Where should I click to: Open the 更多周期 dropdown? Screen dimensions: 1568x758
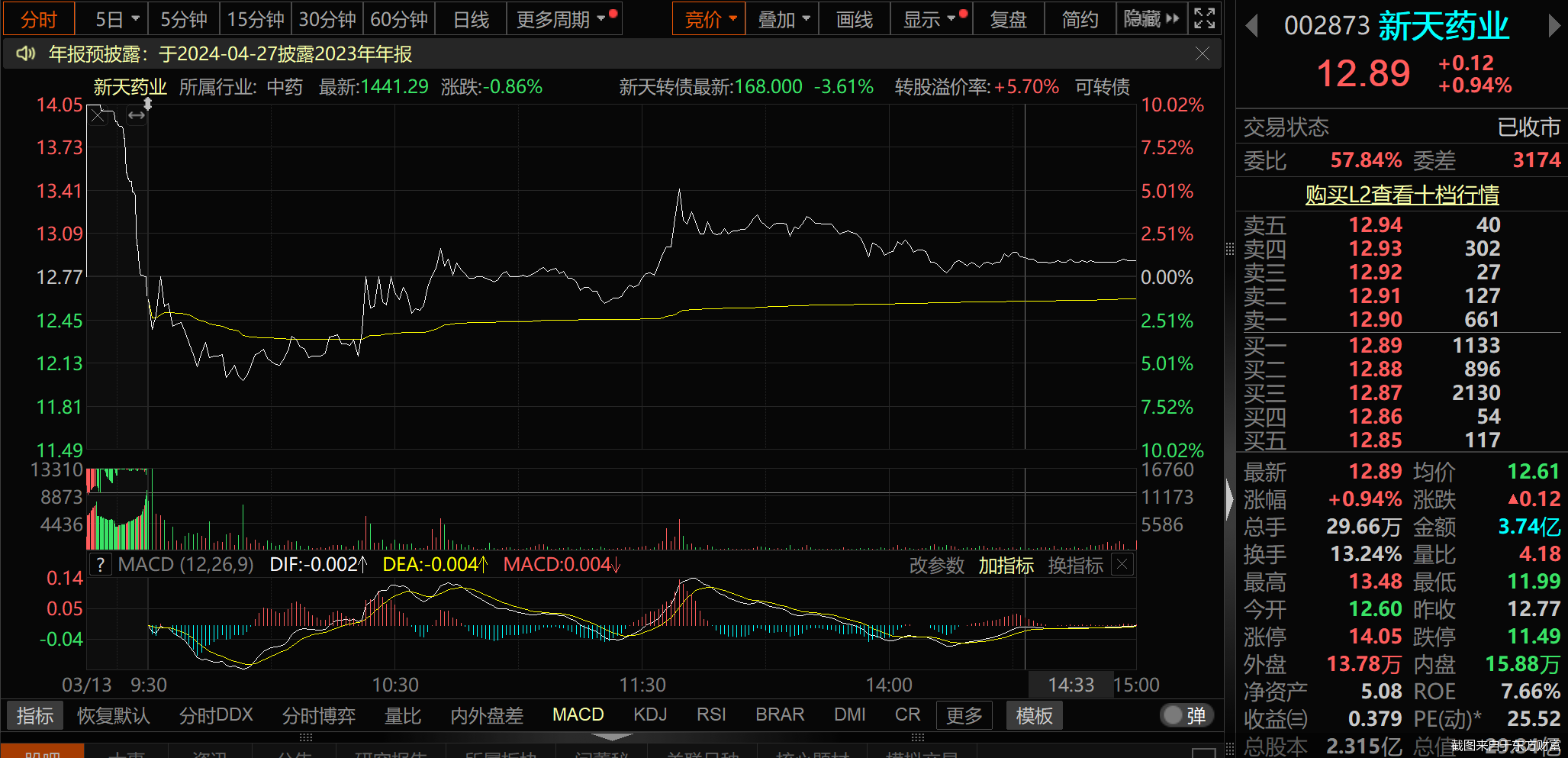565,19
